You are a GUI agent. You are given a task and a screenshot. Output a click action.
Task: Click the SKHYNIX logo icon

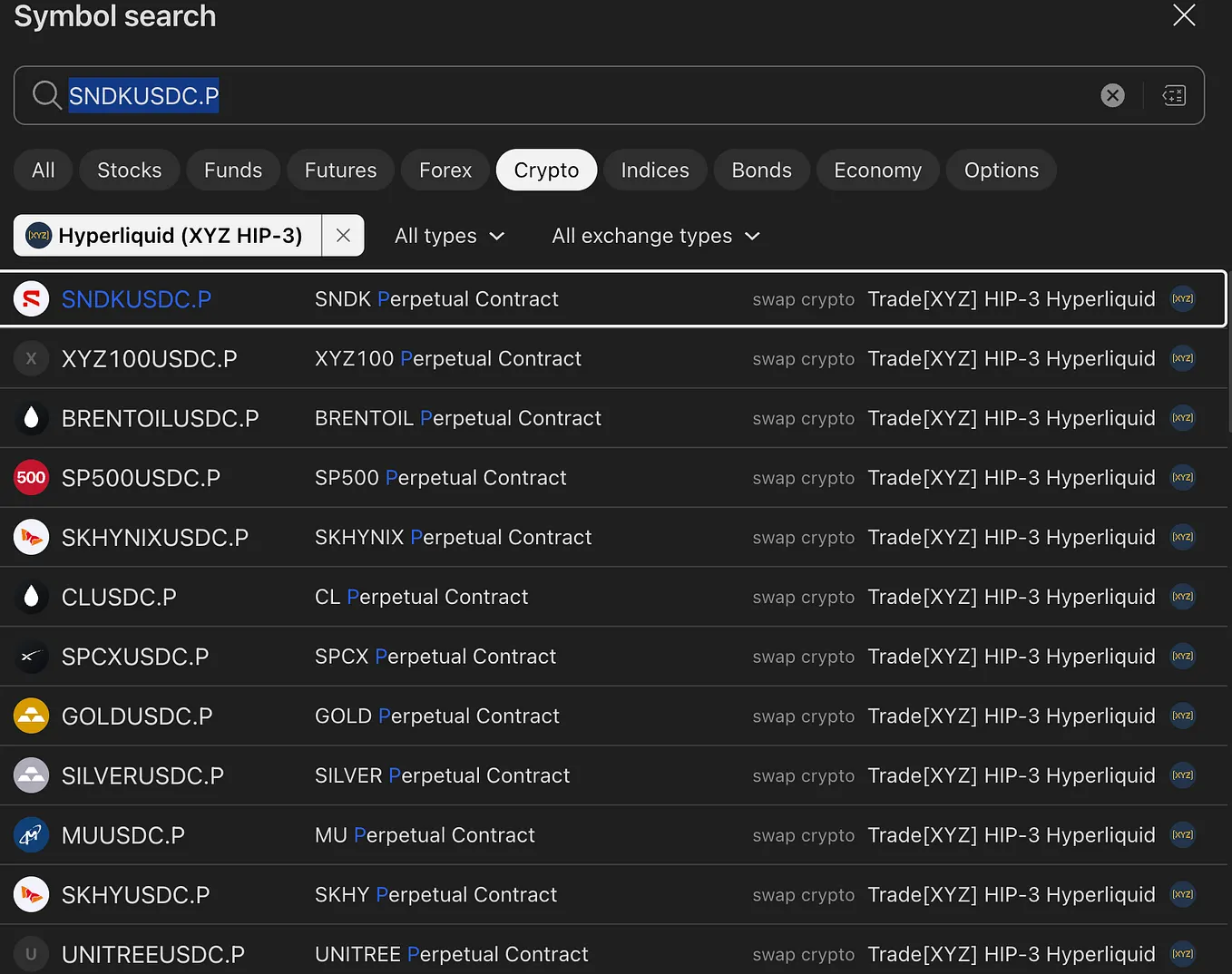(31, 538)
